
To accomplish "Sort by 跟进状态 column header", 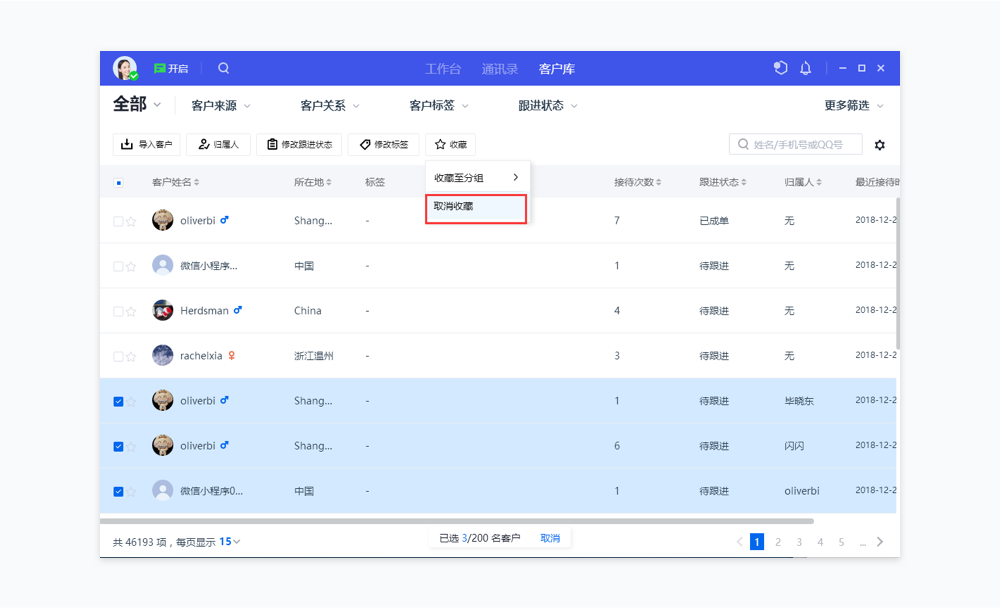I will 723,182.
